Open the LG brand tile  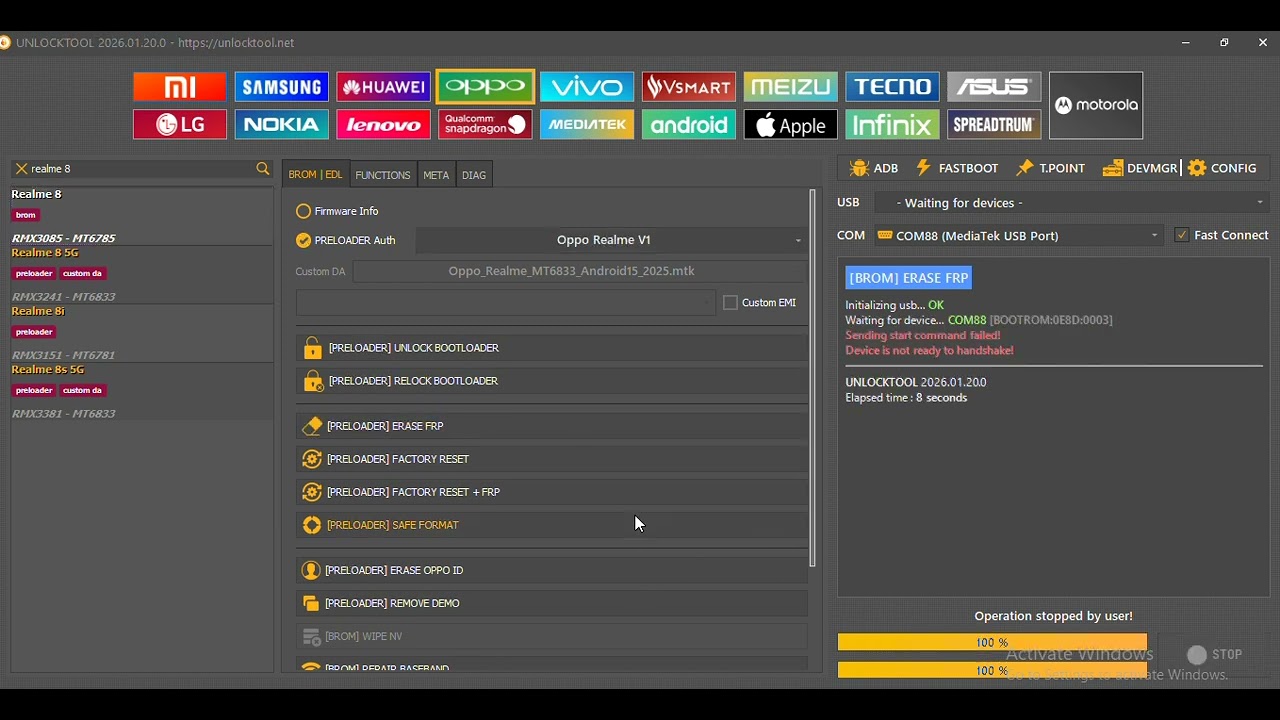click(x=180, y=124)
